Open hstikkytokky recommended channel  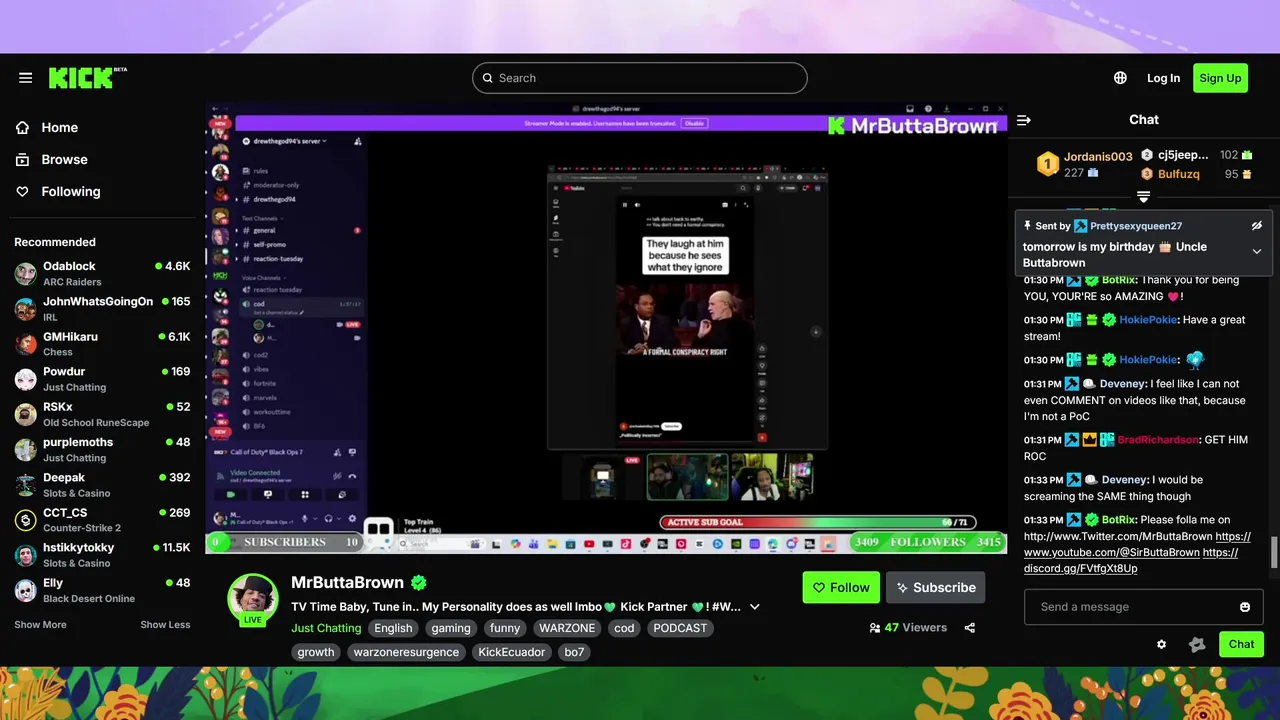102,555
